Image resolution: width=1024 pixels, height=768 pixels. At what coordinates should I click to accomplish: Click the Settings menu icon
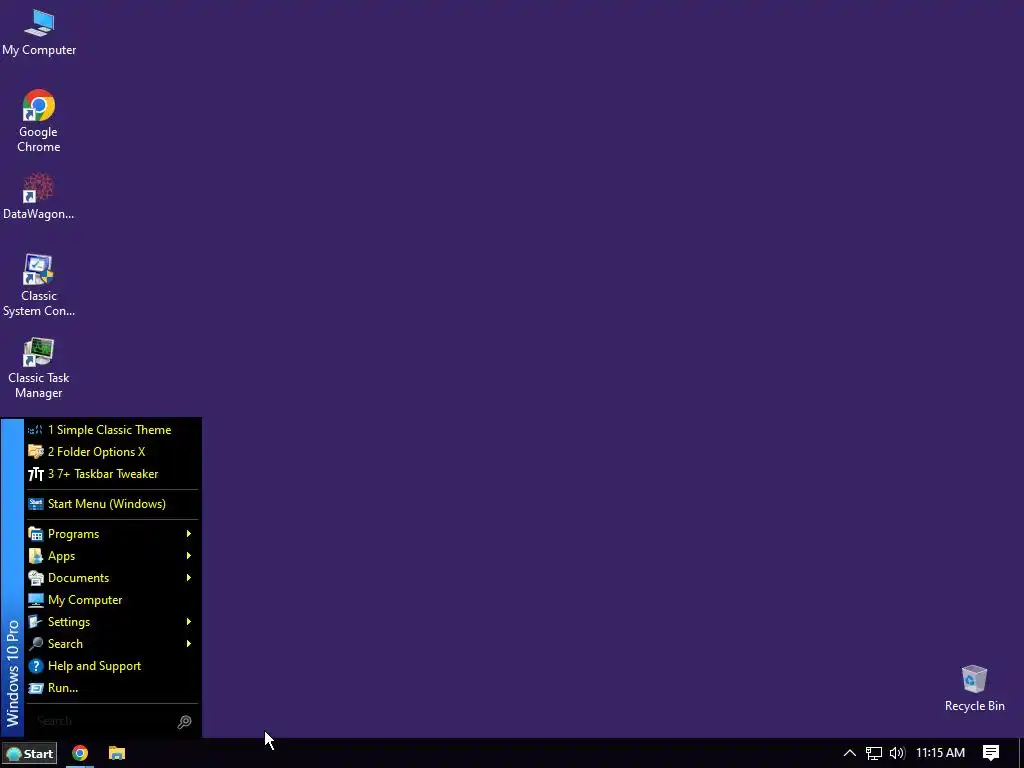36,622
